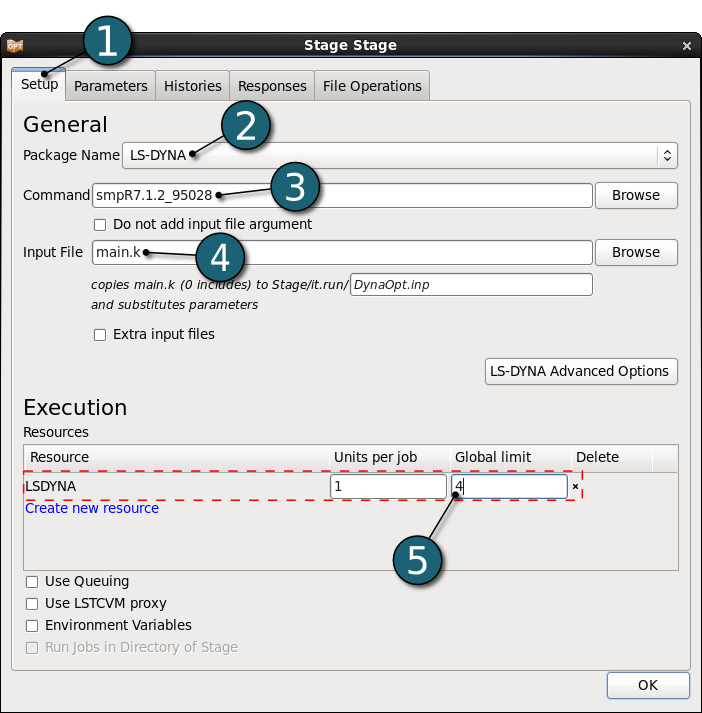Confirm with the OK button

[648, 685]
